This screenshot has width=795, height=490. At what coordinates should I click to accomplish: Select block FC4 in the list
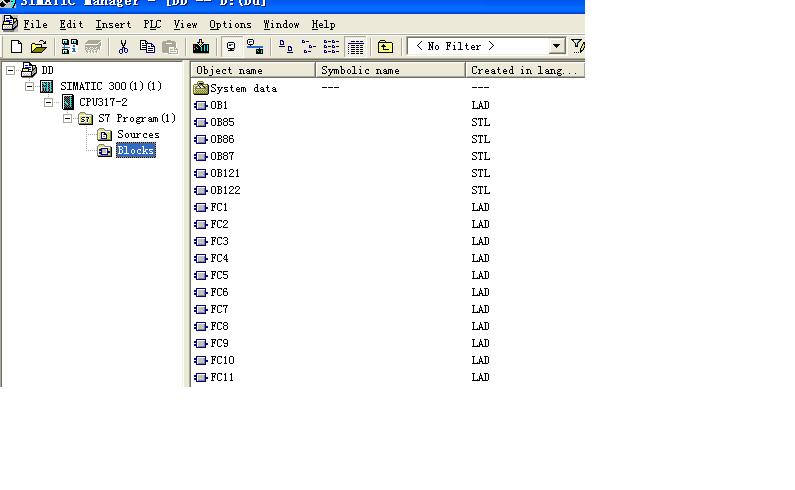219,258
